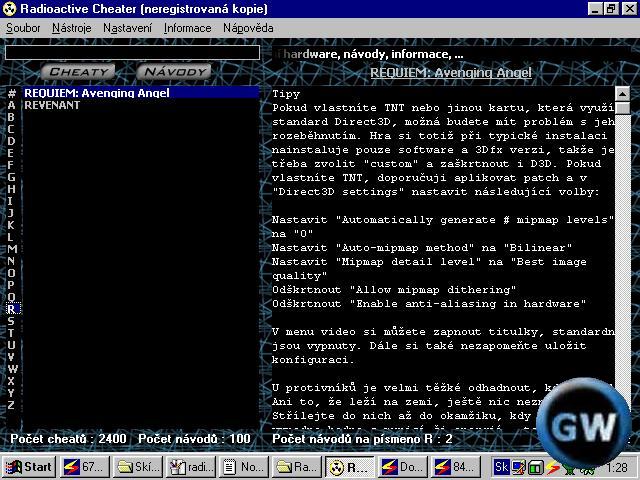Click the display settings tray icon
This screenshot has width=640, height=480.
click(x=519, y=466)
